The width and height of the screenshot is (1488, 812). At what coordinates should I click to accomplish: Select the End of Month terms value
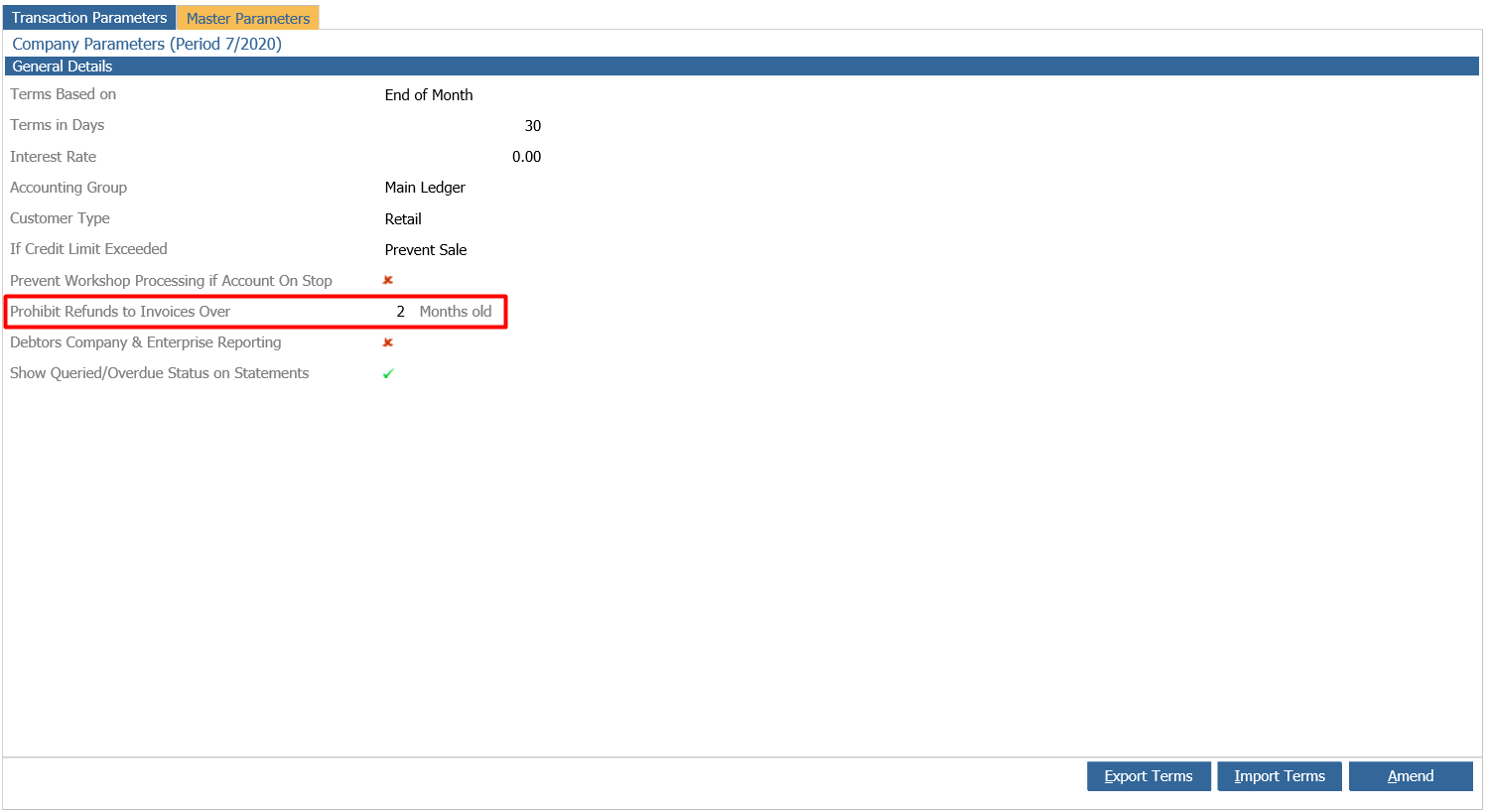click(x=429, y=95)
